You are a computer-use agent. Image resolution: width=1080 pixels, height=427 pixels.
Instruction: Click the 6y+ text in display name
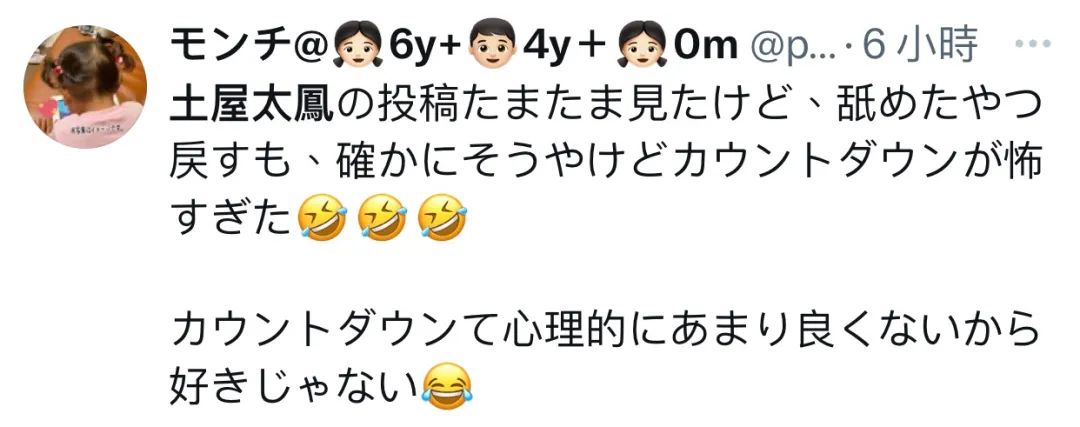(424, 46)
